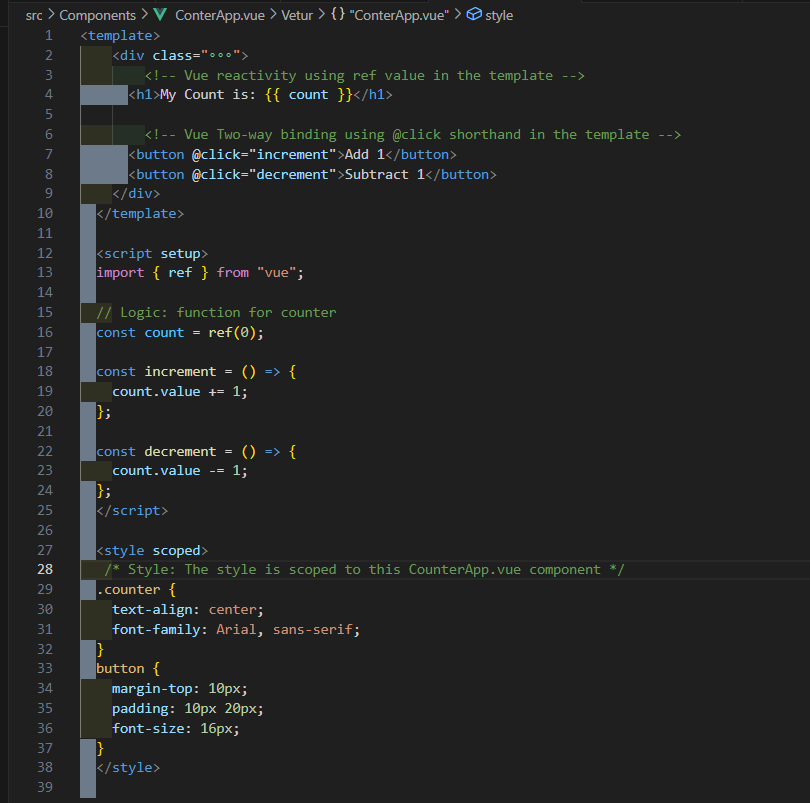Click highlighted line number 28
This screenshot has width=810, height=803.
pyautogui.click(x=45, y=569)
